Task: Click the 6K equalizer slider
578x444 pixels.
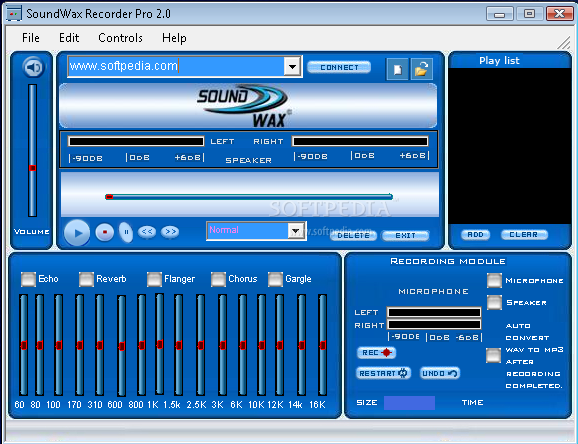Action: pos(243,345)
